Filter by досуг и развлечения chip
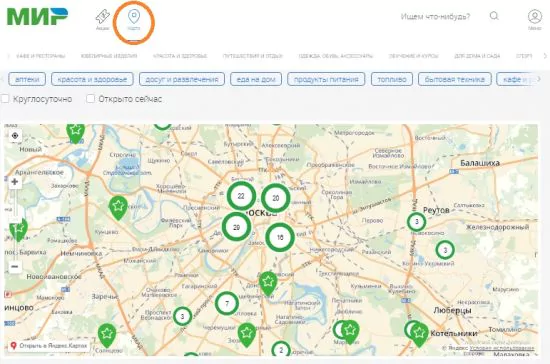 pos(182,79)
